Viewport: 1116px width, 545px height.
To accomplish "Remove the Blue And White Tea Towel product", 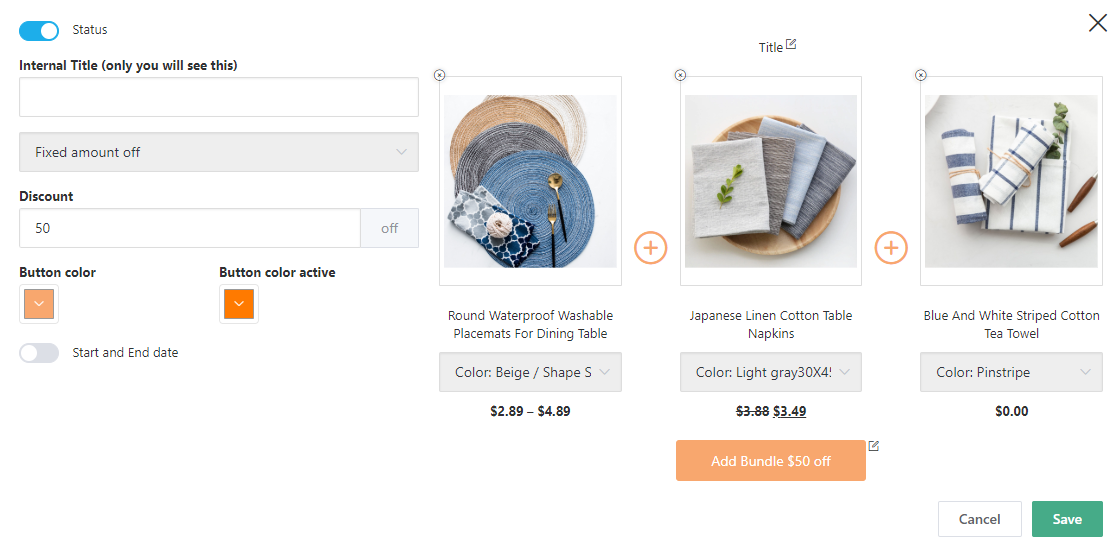I will (x=921, y=75).
